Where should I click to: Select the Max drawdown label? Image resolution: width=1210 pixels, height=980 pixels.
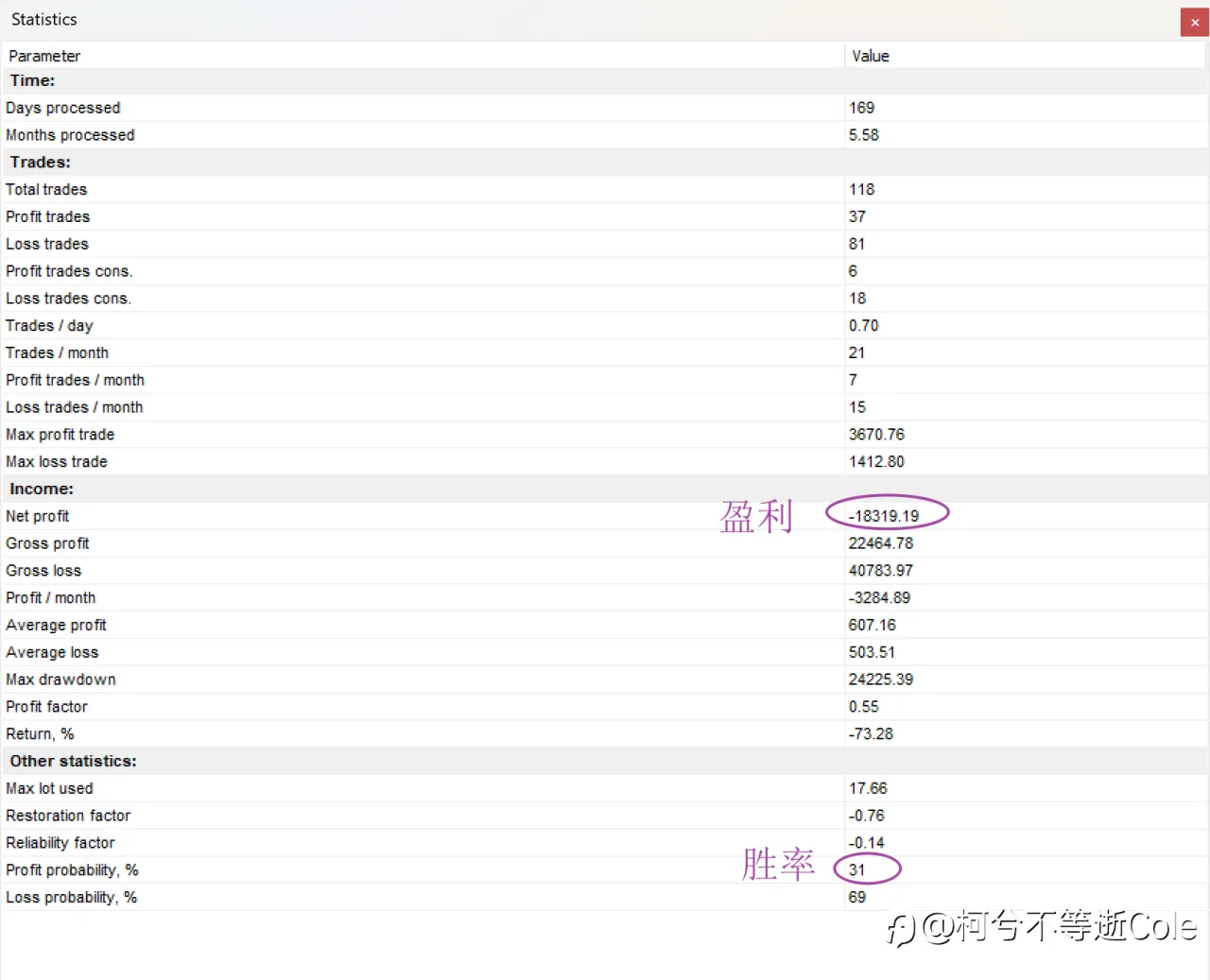(60, 679)
